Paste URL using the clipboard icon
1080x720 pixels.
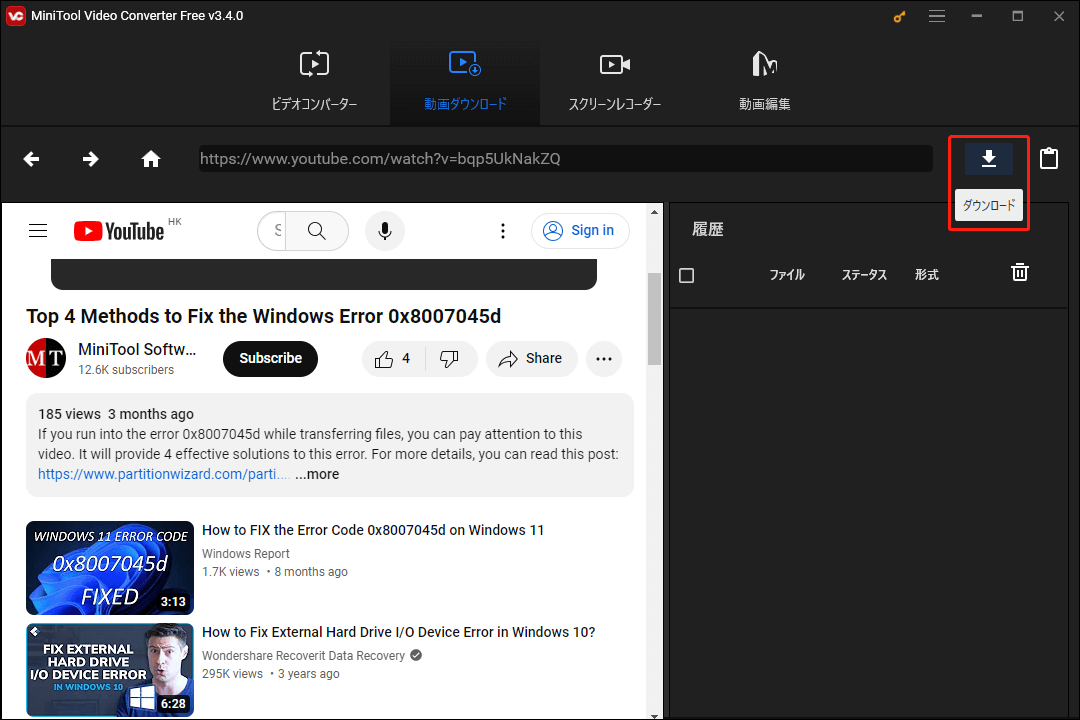pyautogui.click(x=1049, y=158)
